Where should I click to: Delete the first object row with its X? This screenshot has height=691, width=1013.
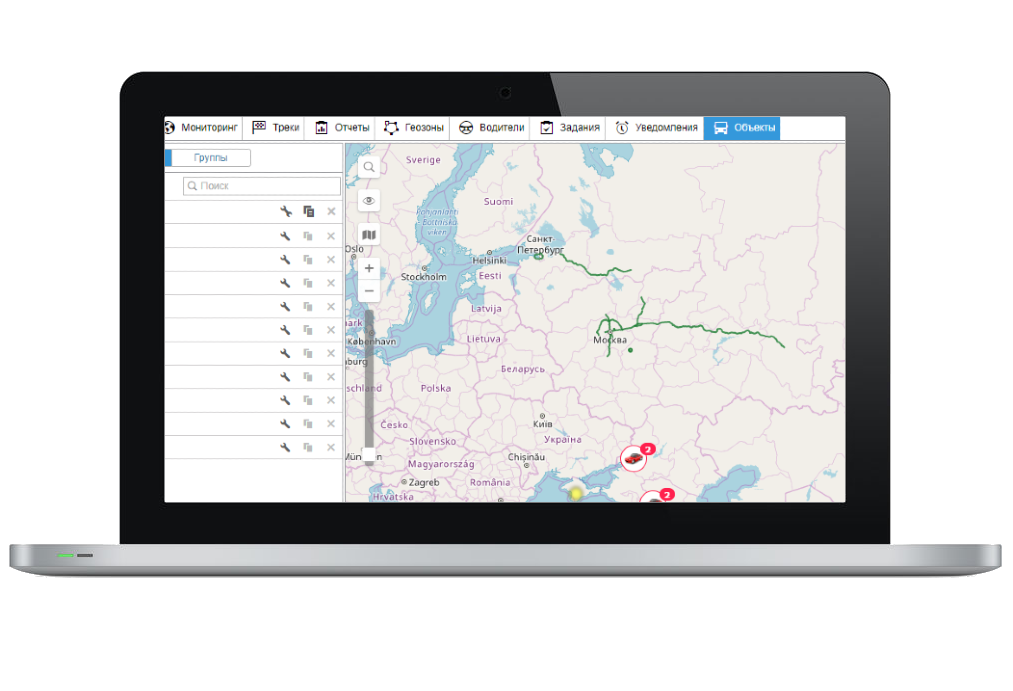(331, 212)
